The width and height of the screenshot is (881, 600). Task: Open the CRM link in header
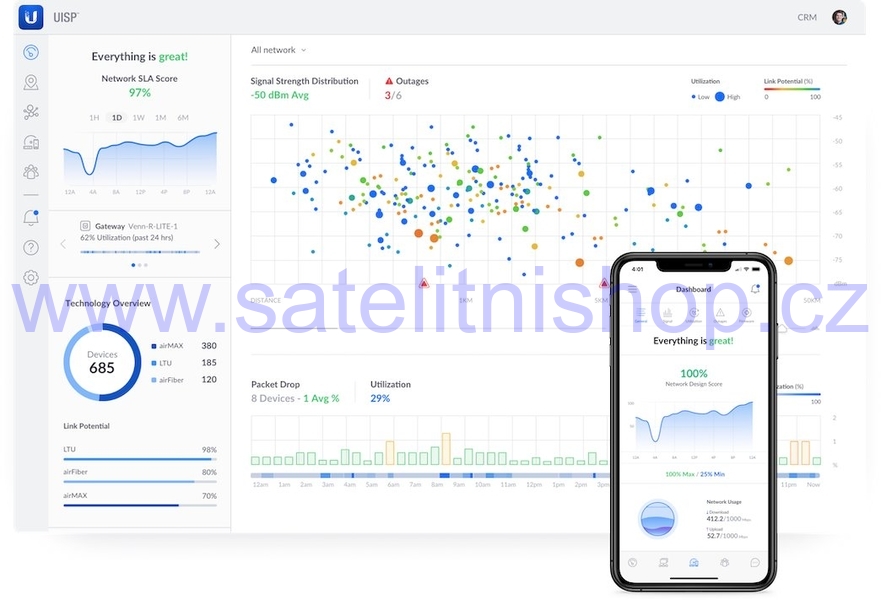click(x=807, y=17)
